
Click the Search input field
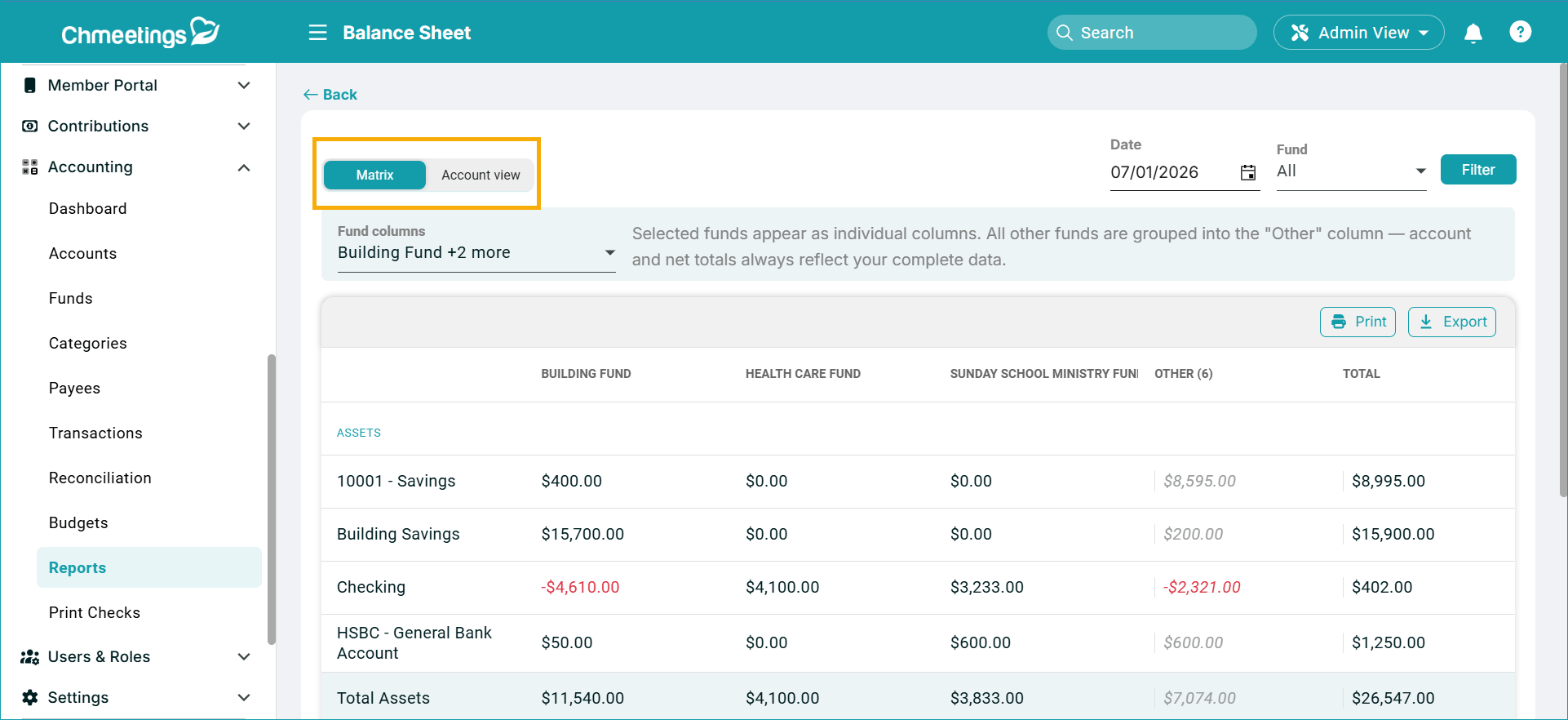point(1152,33)
